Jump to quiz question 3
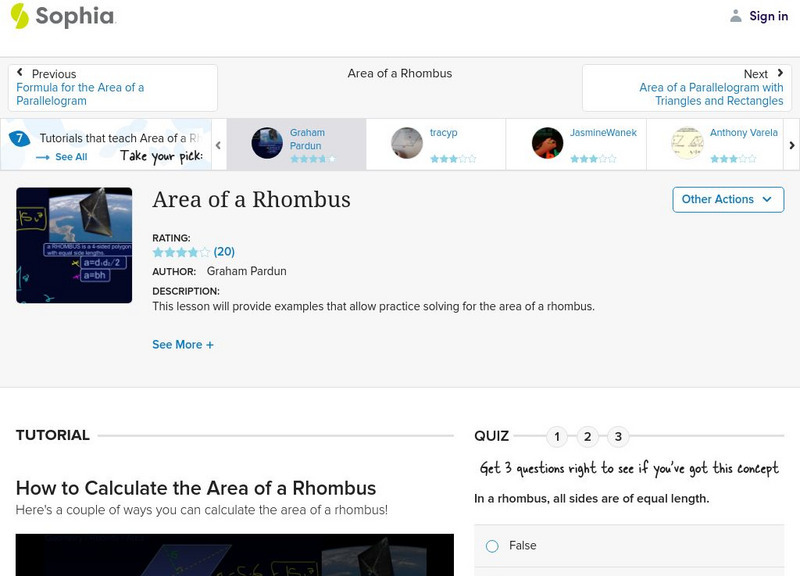This screenshot has width=800, height=576. pyautogui.click(x=618, y=437)
